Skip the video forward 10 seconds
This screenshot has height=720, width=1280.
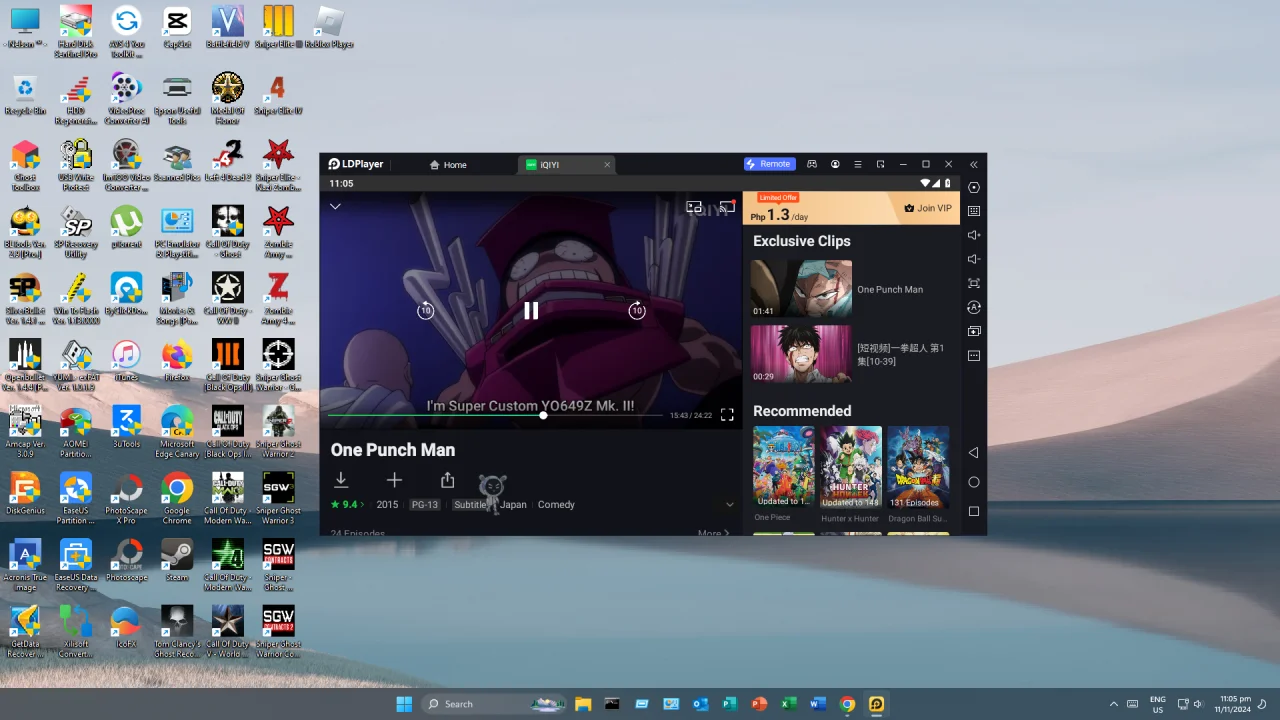coord(637,310)
